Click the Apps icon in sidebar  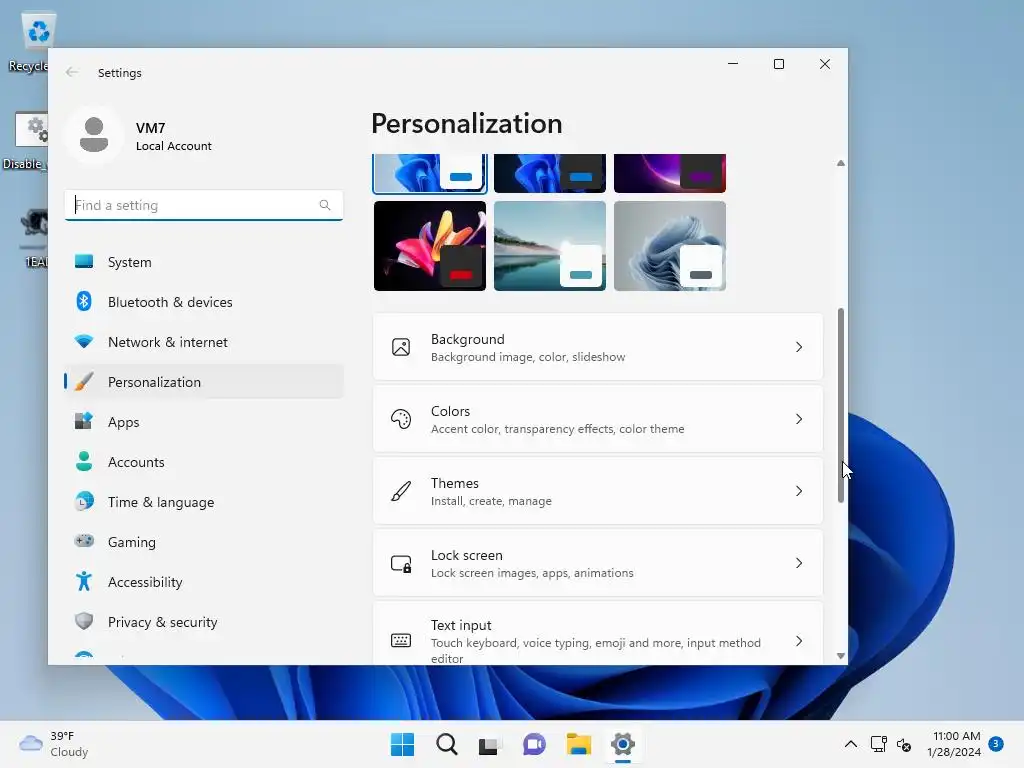click(84, 421)
